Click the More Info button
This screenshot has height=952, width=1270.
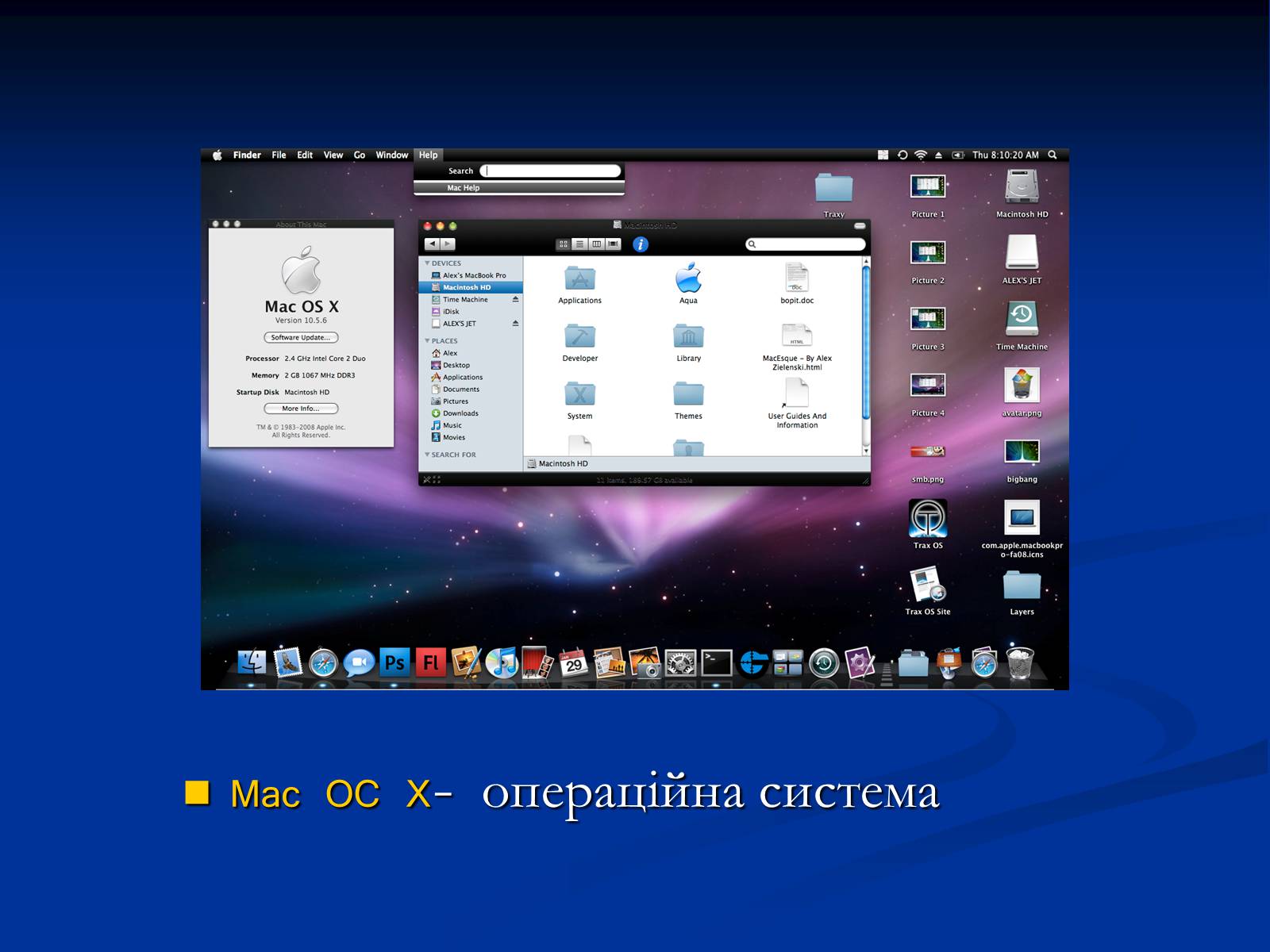(x=301, y=409)
